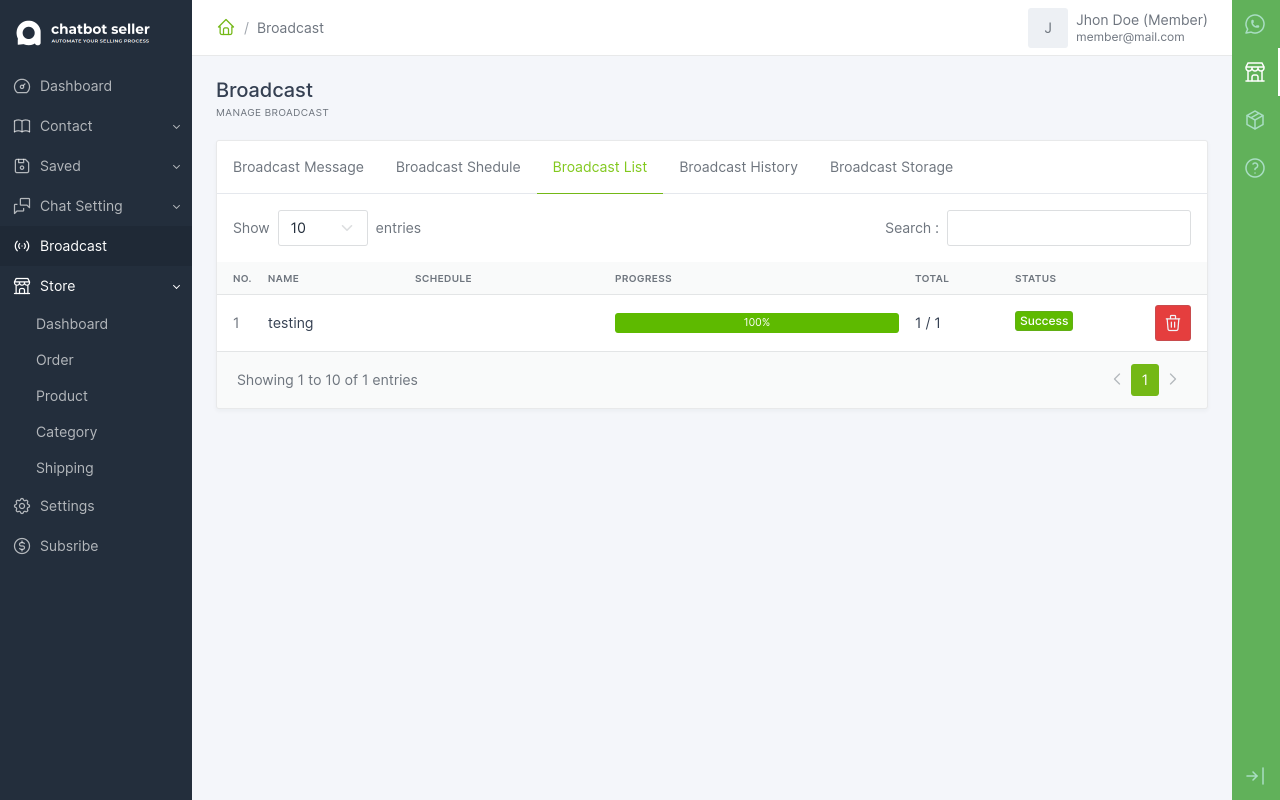This screenshot has width=1280, height=800.
Task: Click the Success status badge
Action: [x=1044, y=321]
